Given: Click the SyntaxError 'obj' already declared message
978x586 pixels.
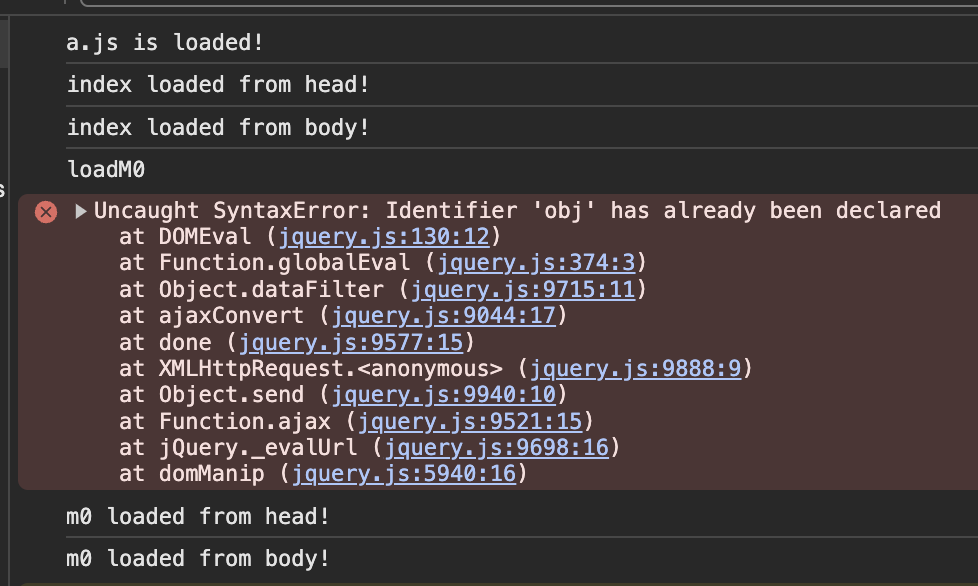Looking at the screenshot, I should pyautogui.click(x=517, y=211).
